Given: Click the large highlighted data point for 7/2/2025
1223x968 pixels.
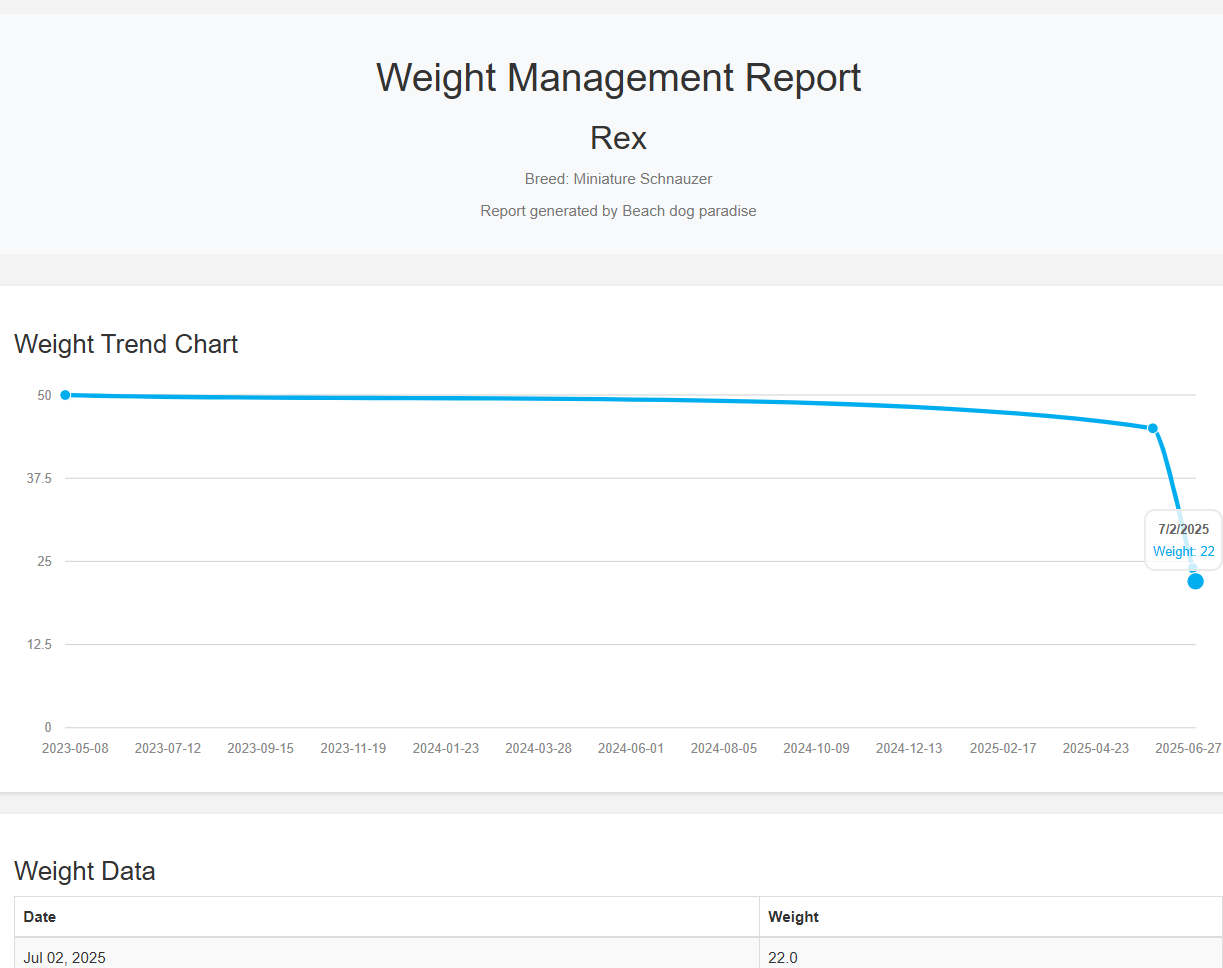Looking at the screenshot, I should (1195, 581).
